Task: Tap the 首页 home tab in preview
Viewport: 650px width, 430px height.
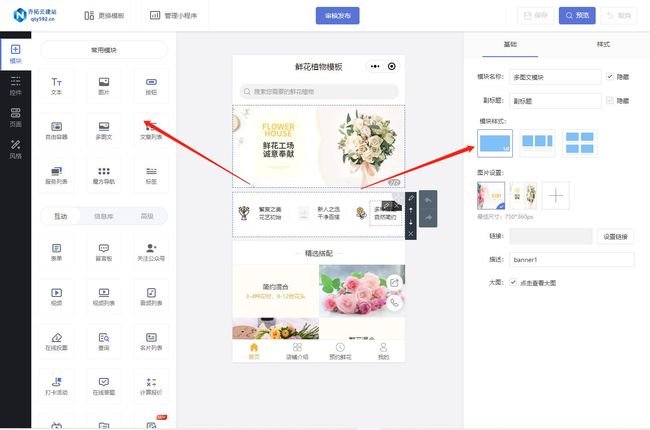Action: pyautogui.click(x=254, y=351)
